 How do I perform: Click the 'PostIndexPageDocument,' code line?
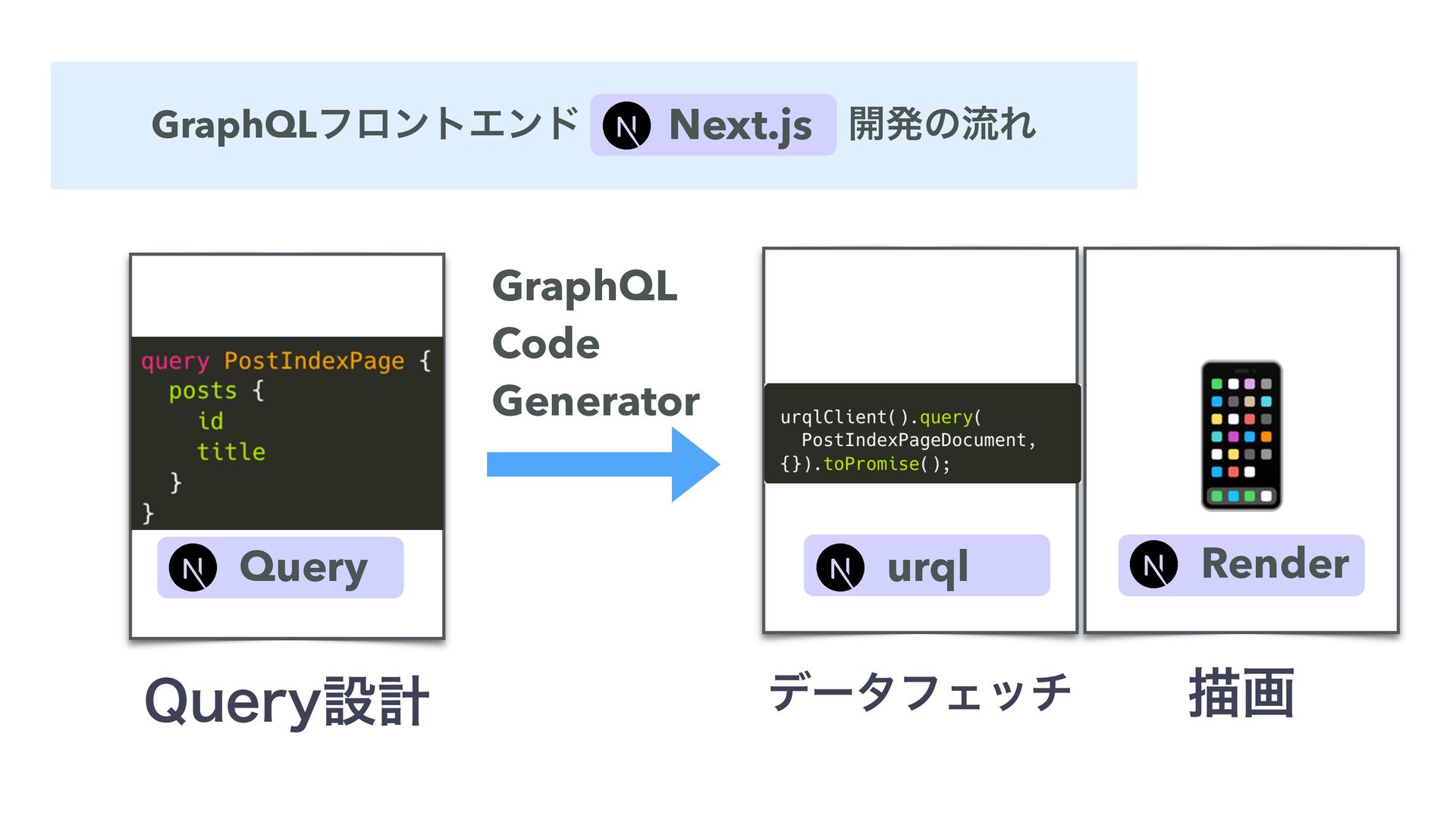point(918,441)
